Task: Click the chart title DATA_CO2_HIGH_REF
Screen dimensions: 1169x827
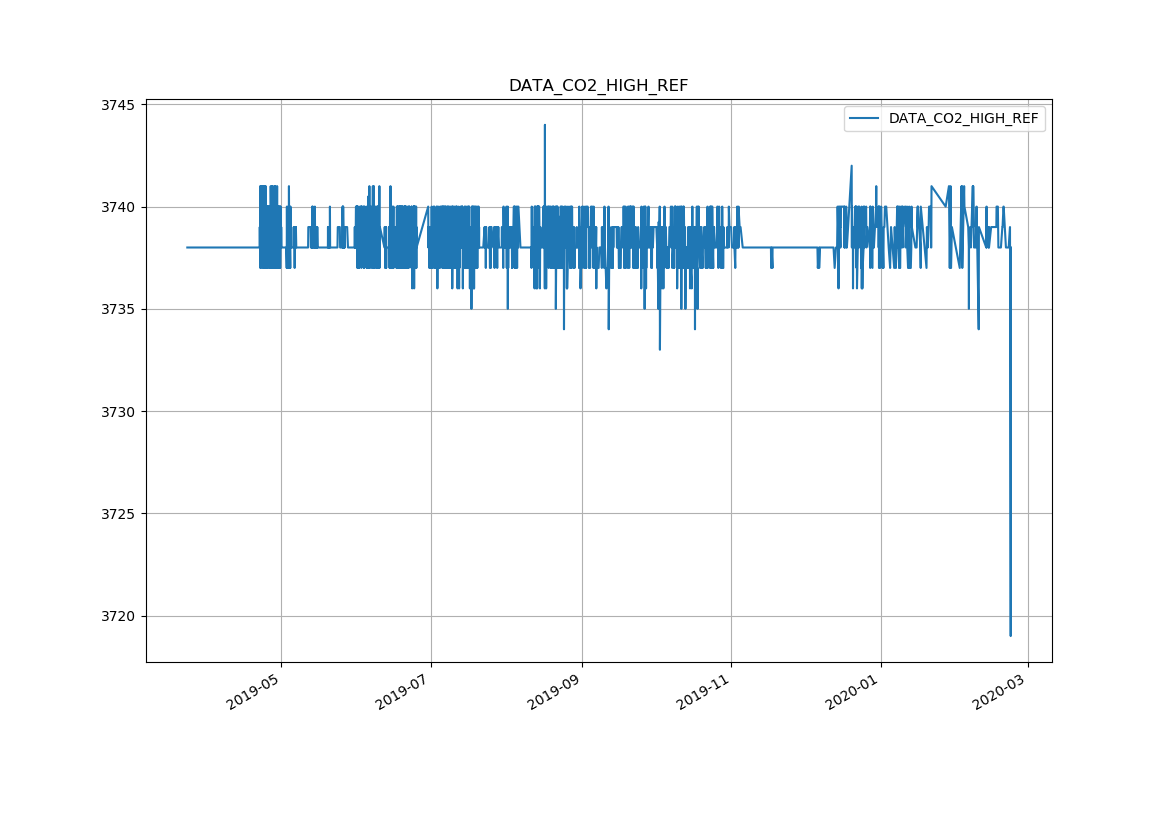Action: point(598,86)
